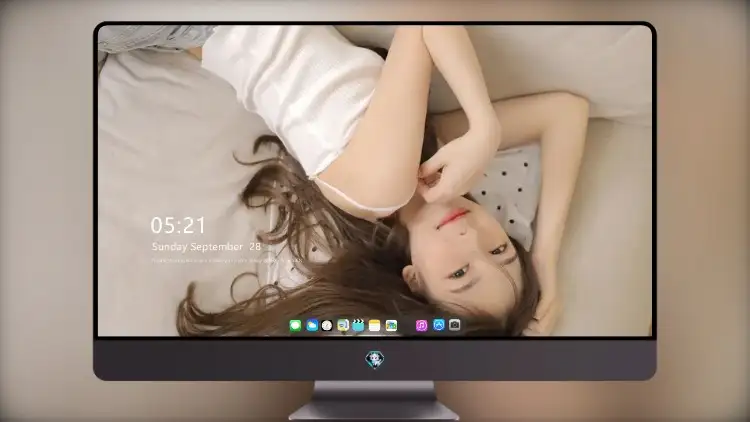Open the Clock app in dock

pos(327,325)
